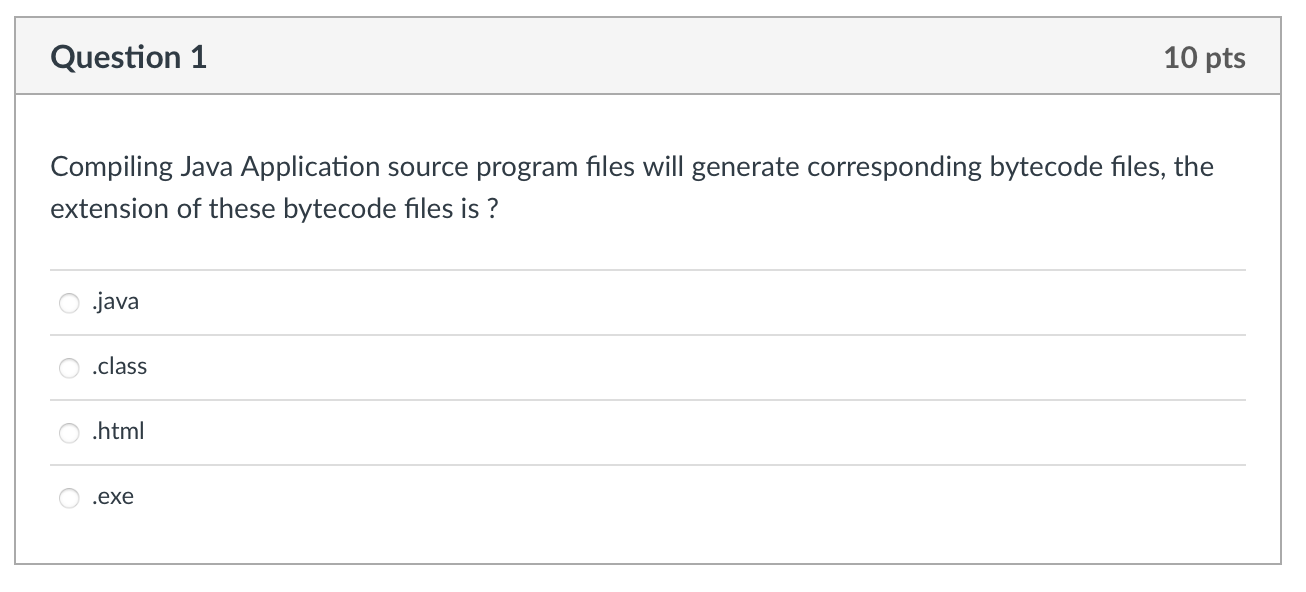Click the ".java" answer label text

114,302
